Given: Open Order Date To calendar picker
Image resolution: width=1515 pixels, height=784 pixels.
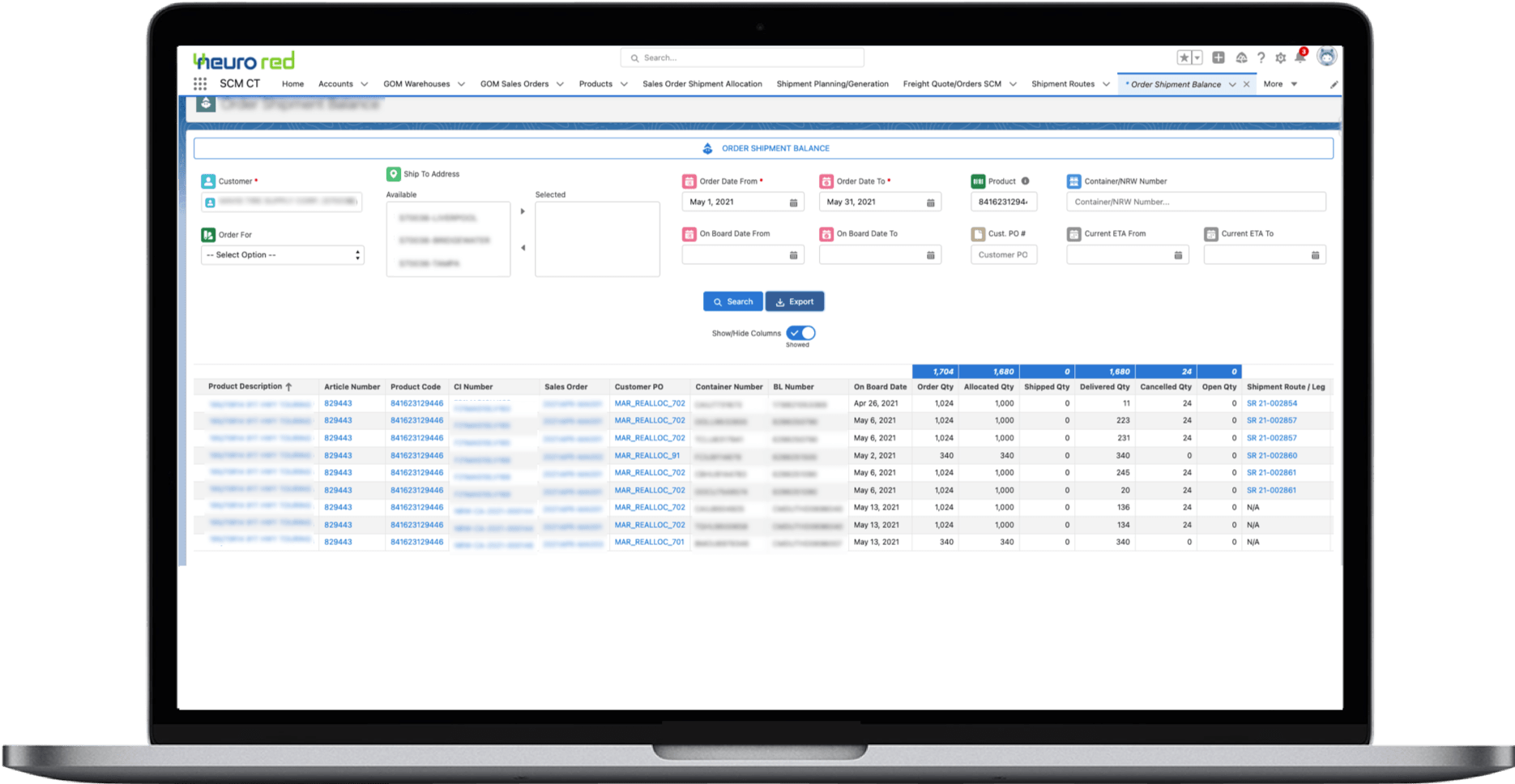Looking at the screenshot, I should click(930, 202).
